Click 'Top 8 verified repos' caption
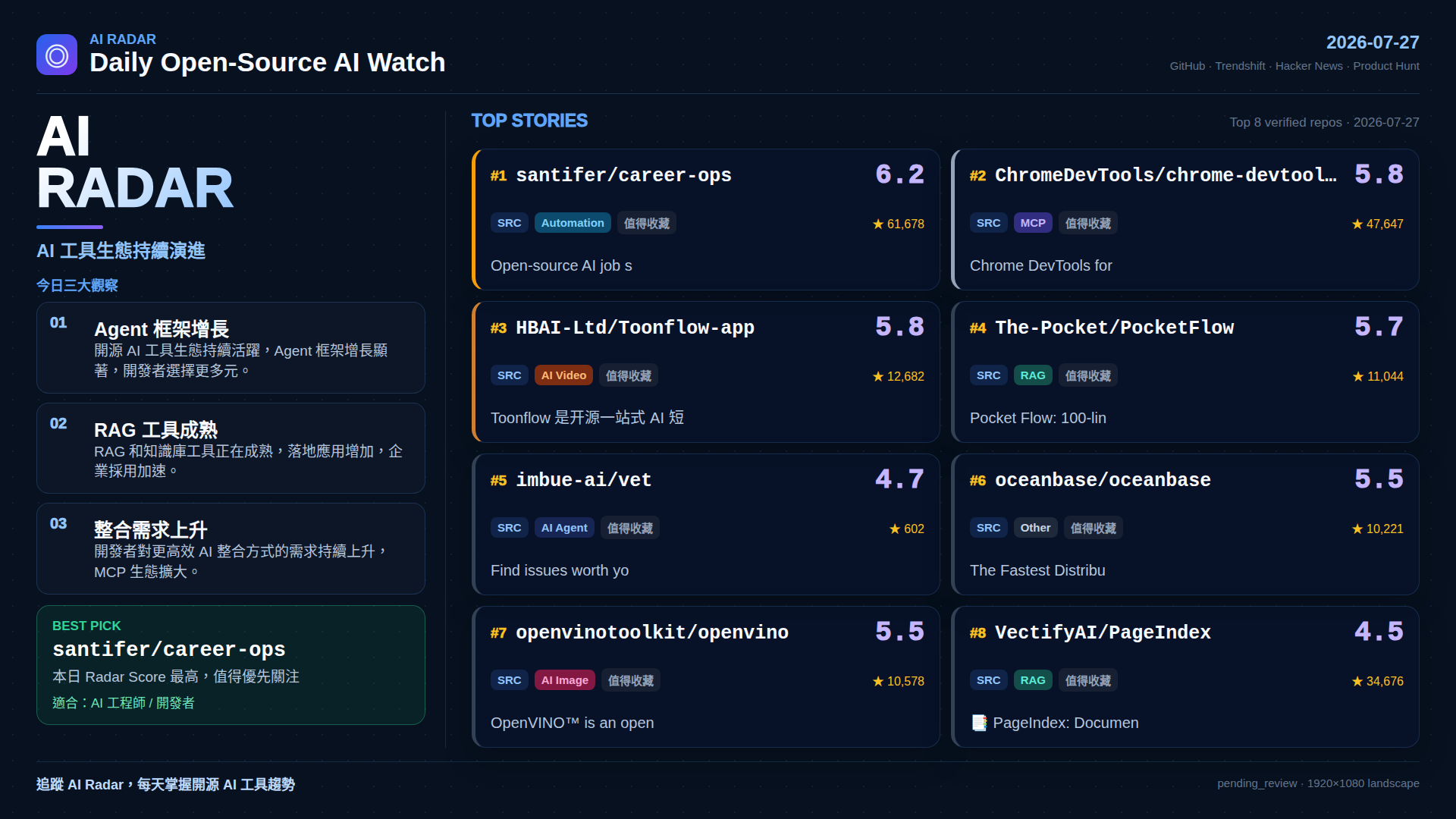 click(x=1324, y=122)
